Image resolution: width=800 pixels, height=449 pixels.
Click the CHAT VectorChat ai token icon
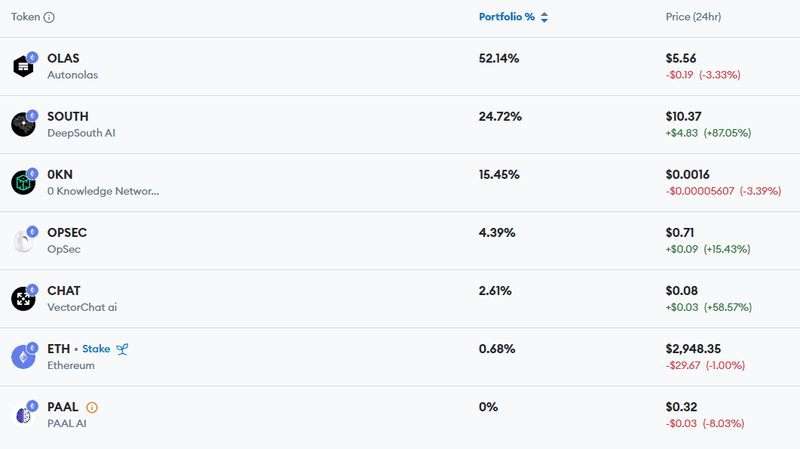pos(23,298)
